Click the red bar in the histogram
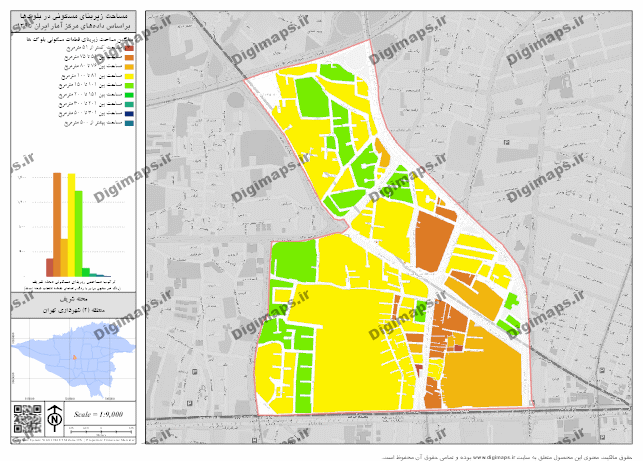This screenshot has width=643, height=461. [x=50, y=267]
